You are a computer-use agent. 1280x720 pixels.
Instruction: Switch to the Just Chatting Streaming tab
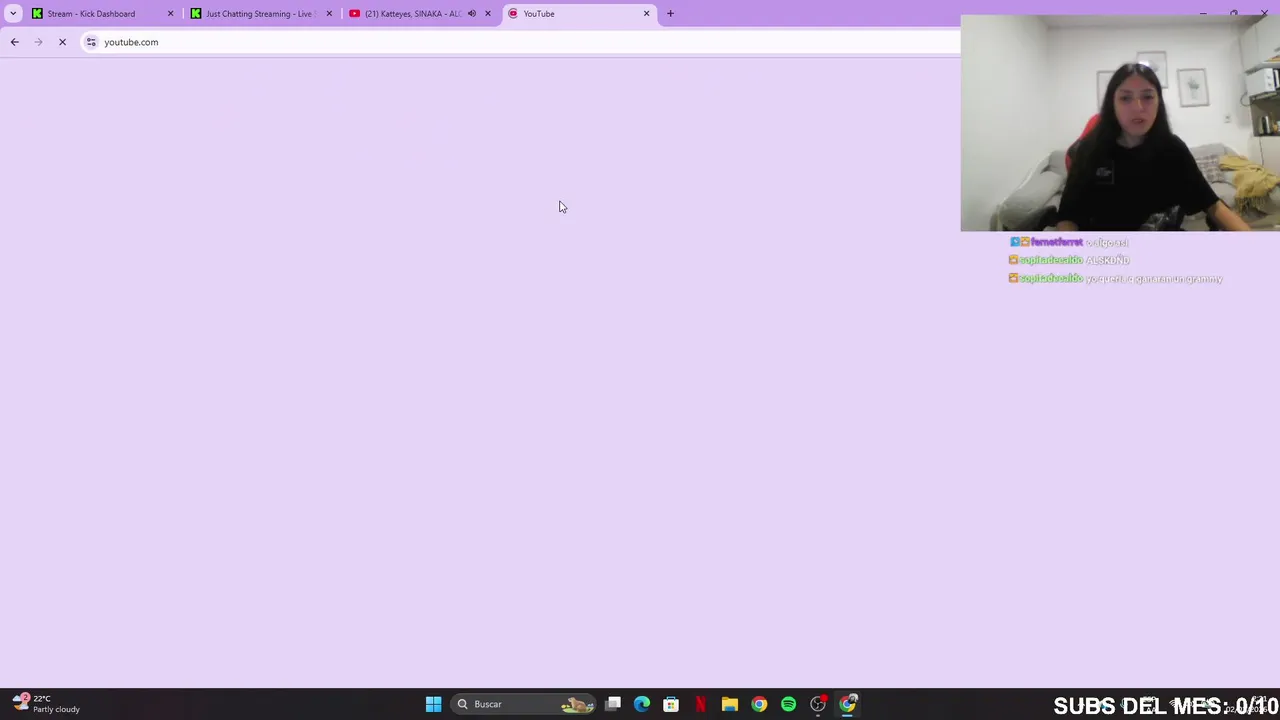(260, 14)
